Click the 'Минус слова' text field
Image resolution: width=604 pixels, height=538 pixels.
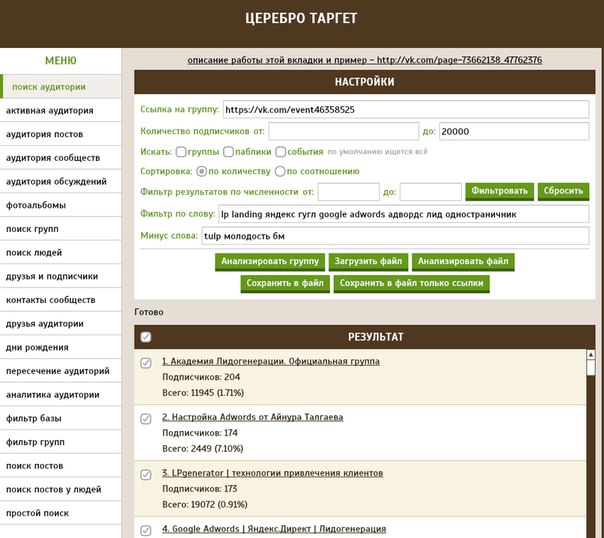(403, 236)
